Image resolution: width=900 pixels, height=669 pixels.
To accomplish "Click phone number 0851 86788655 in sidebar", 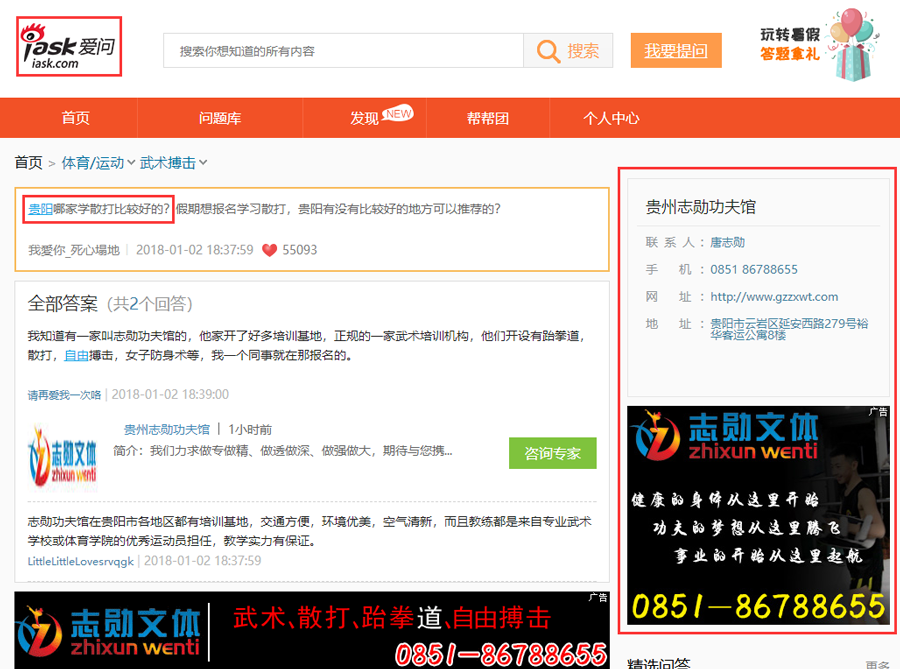I will click(754, 270).
